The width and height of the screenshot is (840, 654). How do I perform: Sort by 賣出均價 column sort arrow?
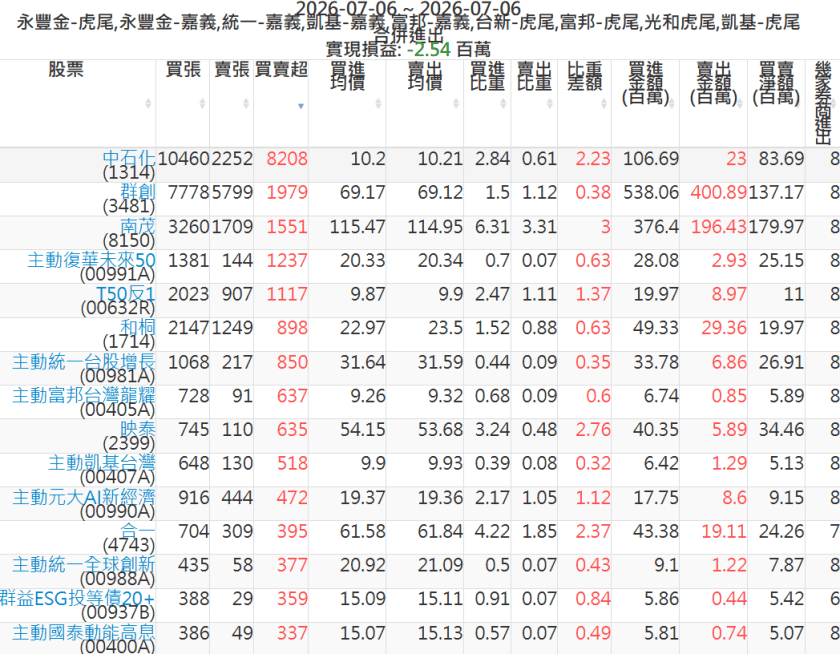456,104
